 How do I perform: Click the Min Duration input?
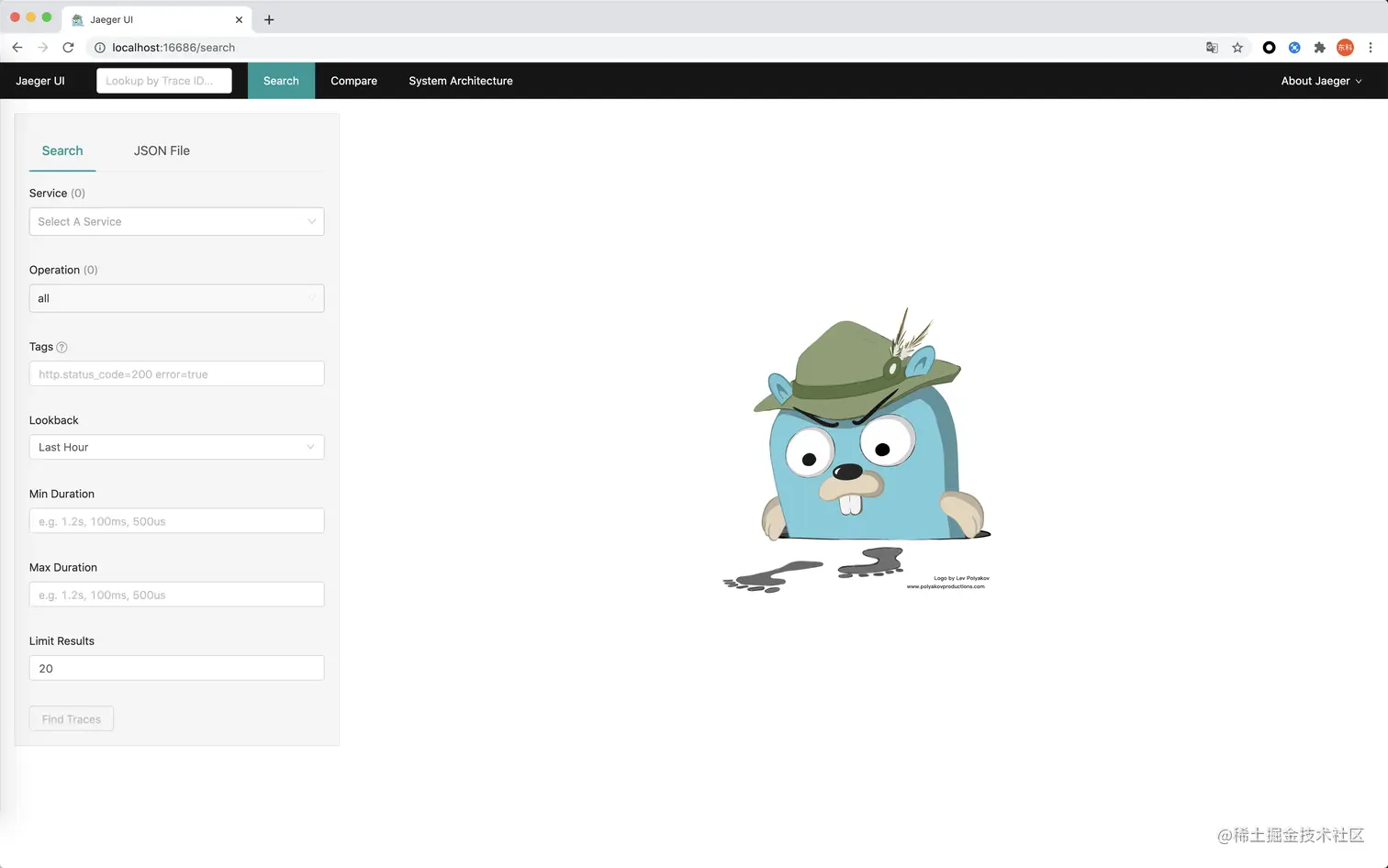pos(176,521)
